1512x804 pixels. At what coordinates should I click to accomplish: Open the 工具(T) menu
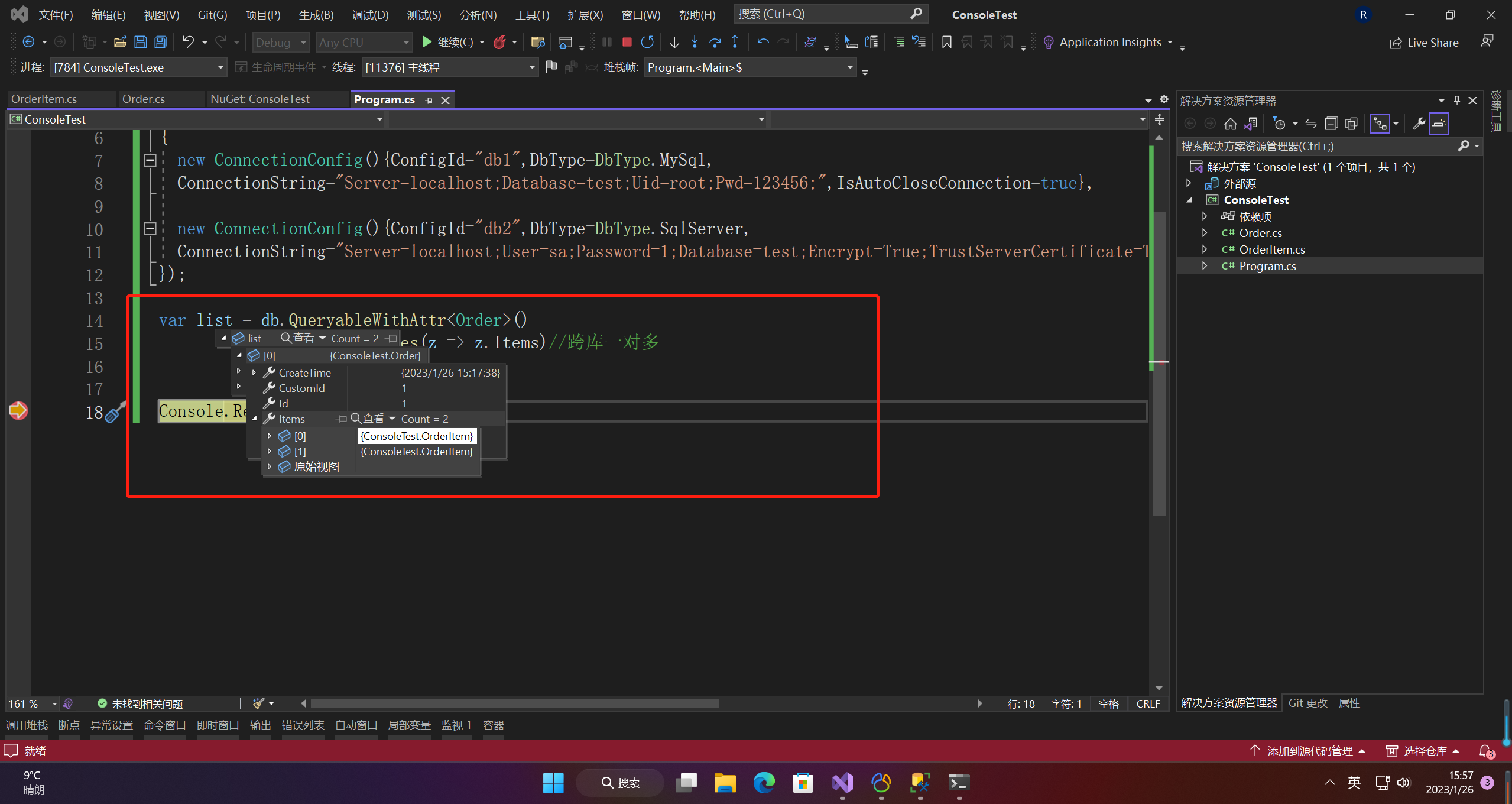coord(533,15)
